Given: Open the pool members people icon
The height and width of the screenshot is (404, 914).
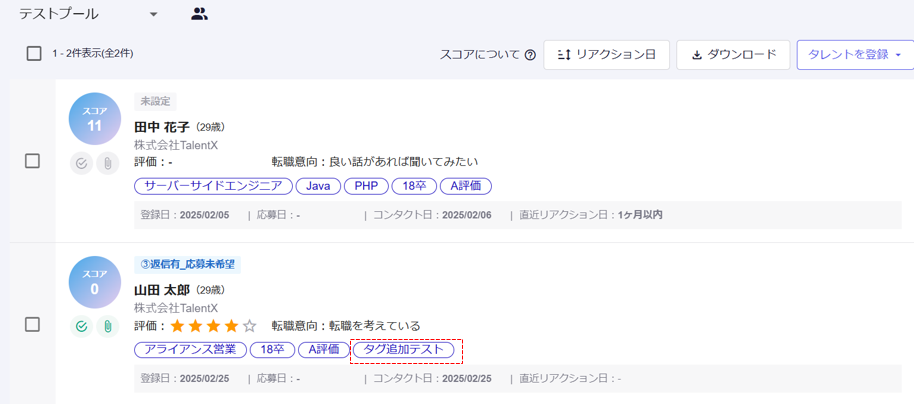Looking at the screenshot, I should pyautogui.click(x=199, y=14).
